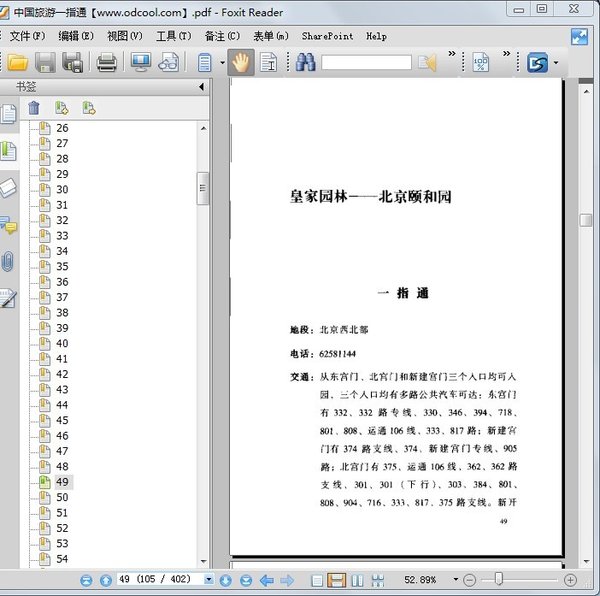Open the 文件(F) menu

click(27, 36)
